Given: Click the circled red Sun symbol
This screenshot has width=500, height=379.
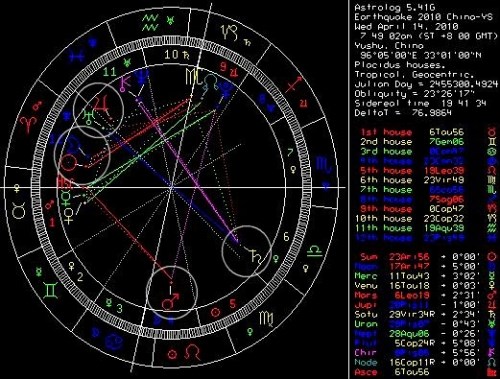Looking at the screenshot, I should click(x=69, y=163).
